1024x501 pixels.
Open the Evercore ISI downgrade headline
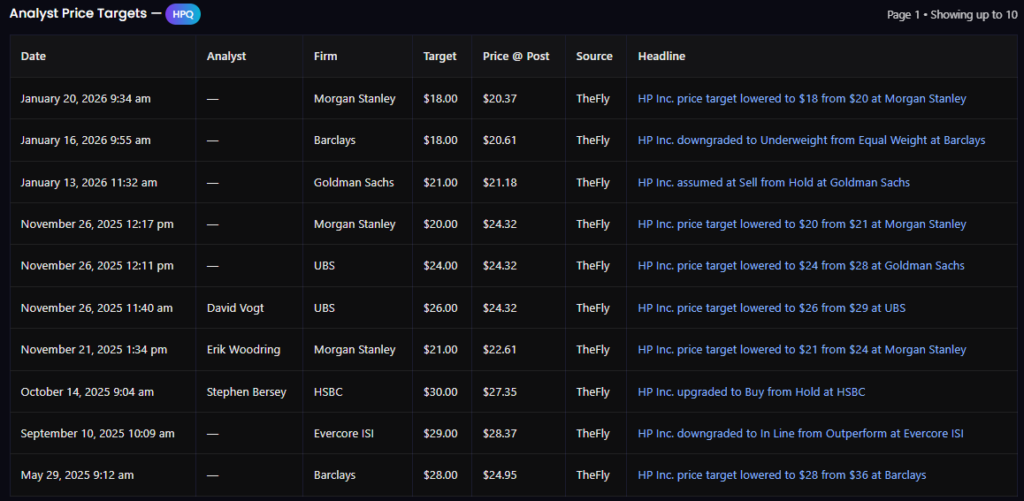[x=800, y=434]
